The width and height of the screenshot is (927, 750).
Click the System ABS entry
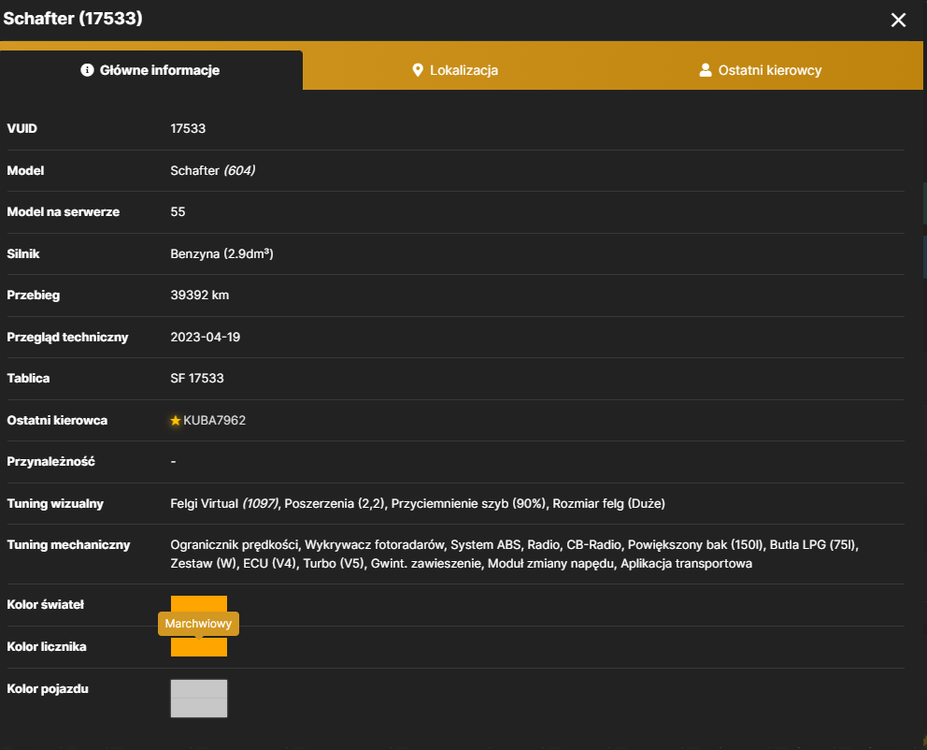tap(485, 545)
